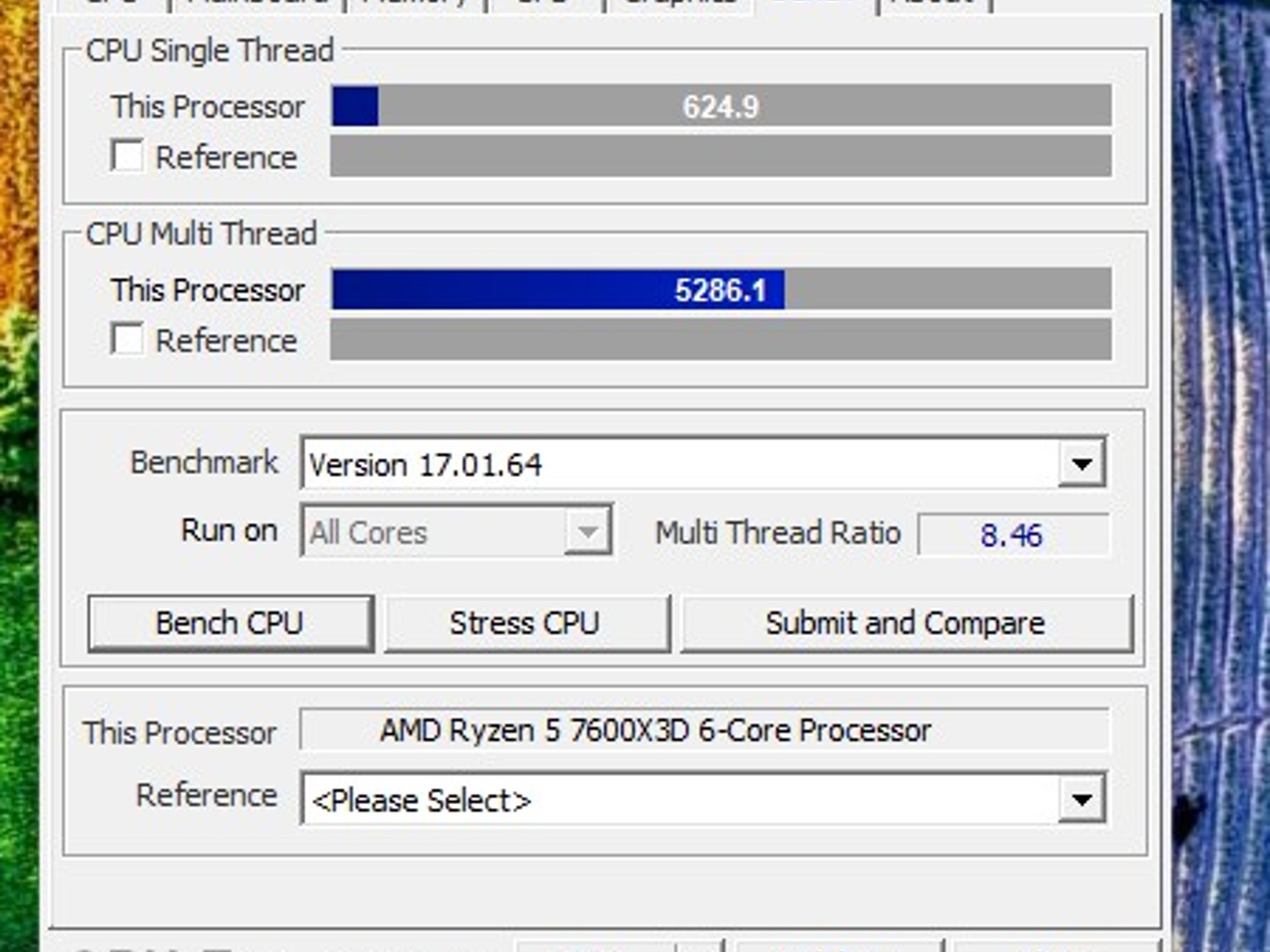The image size is (1270, 952).
Task: Open the Reference processor Please Select dropdown
Action: [1081, 799]
